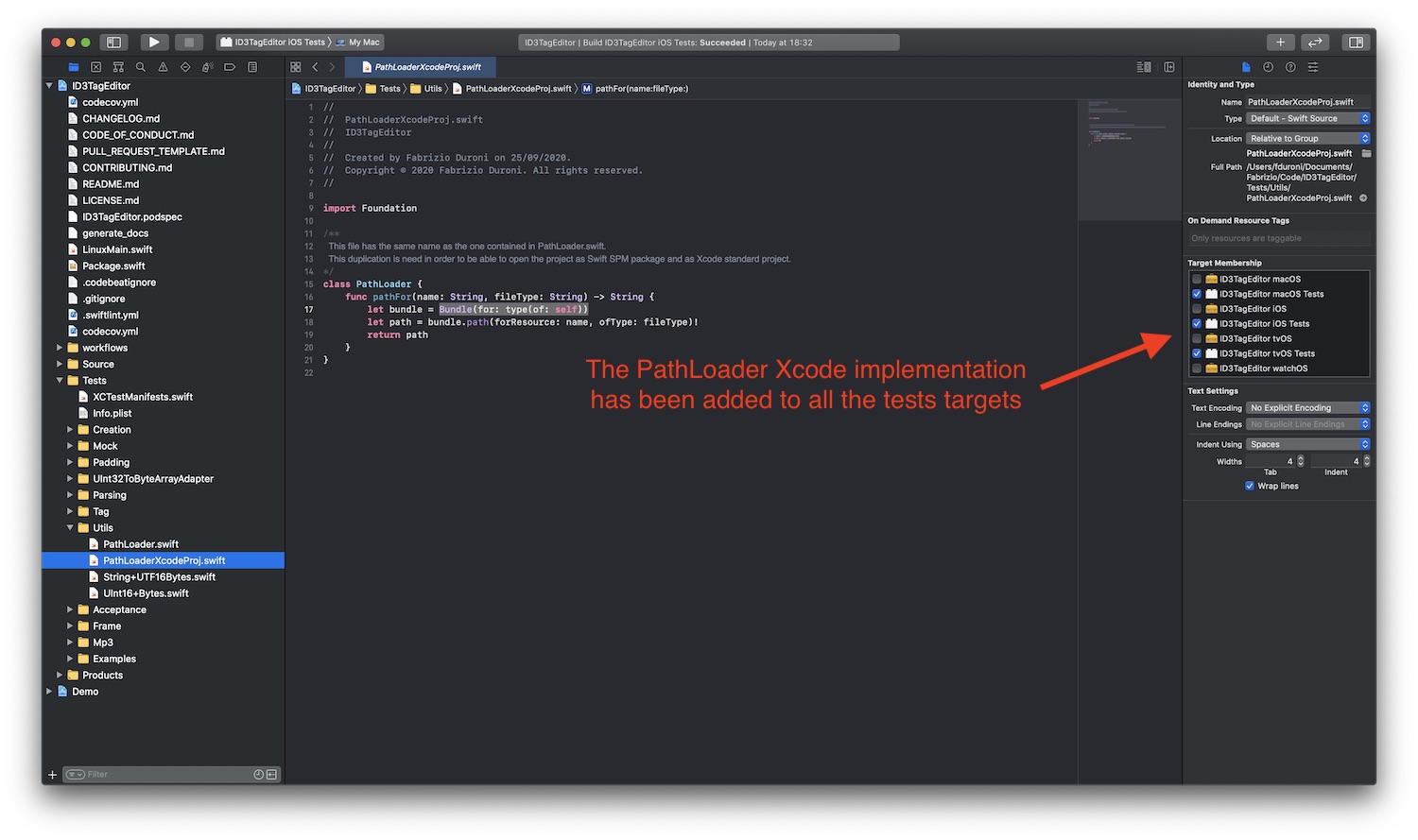Toggle the inspectors panel button
The width and height of the screenshot is (1418, 840).
point(1356,43)
